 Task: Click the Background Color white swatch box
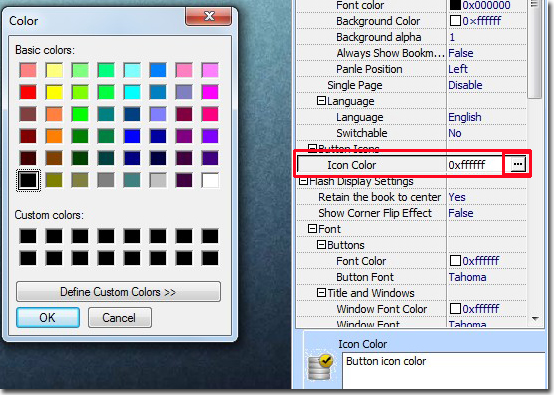pos(455,21)
